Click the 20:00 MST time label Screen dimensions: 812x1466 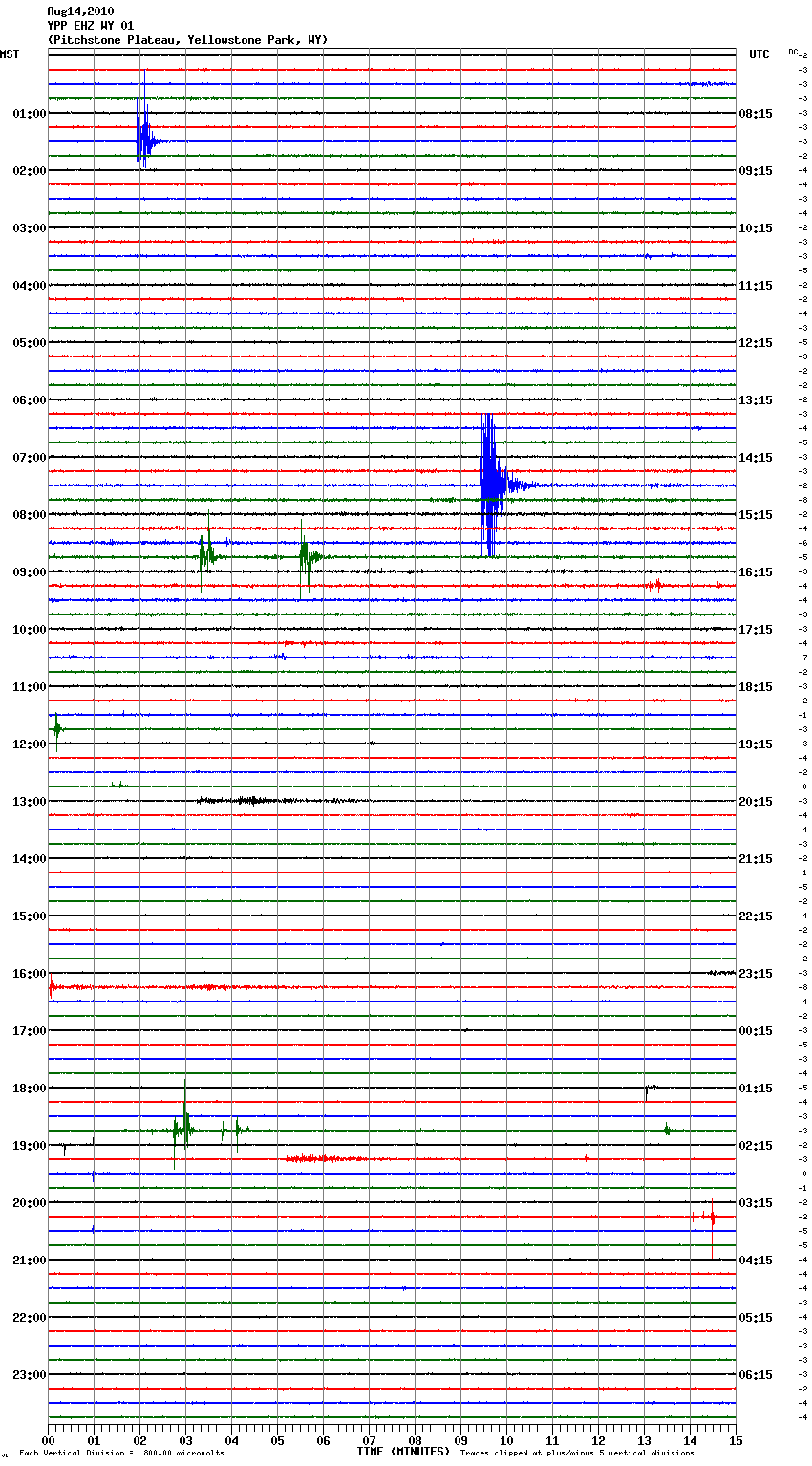[30, 1203]
